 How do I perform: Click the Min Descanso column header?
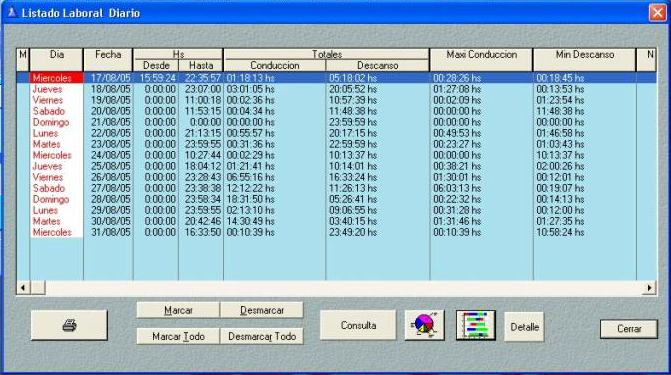(x=585, y=60)
